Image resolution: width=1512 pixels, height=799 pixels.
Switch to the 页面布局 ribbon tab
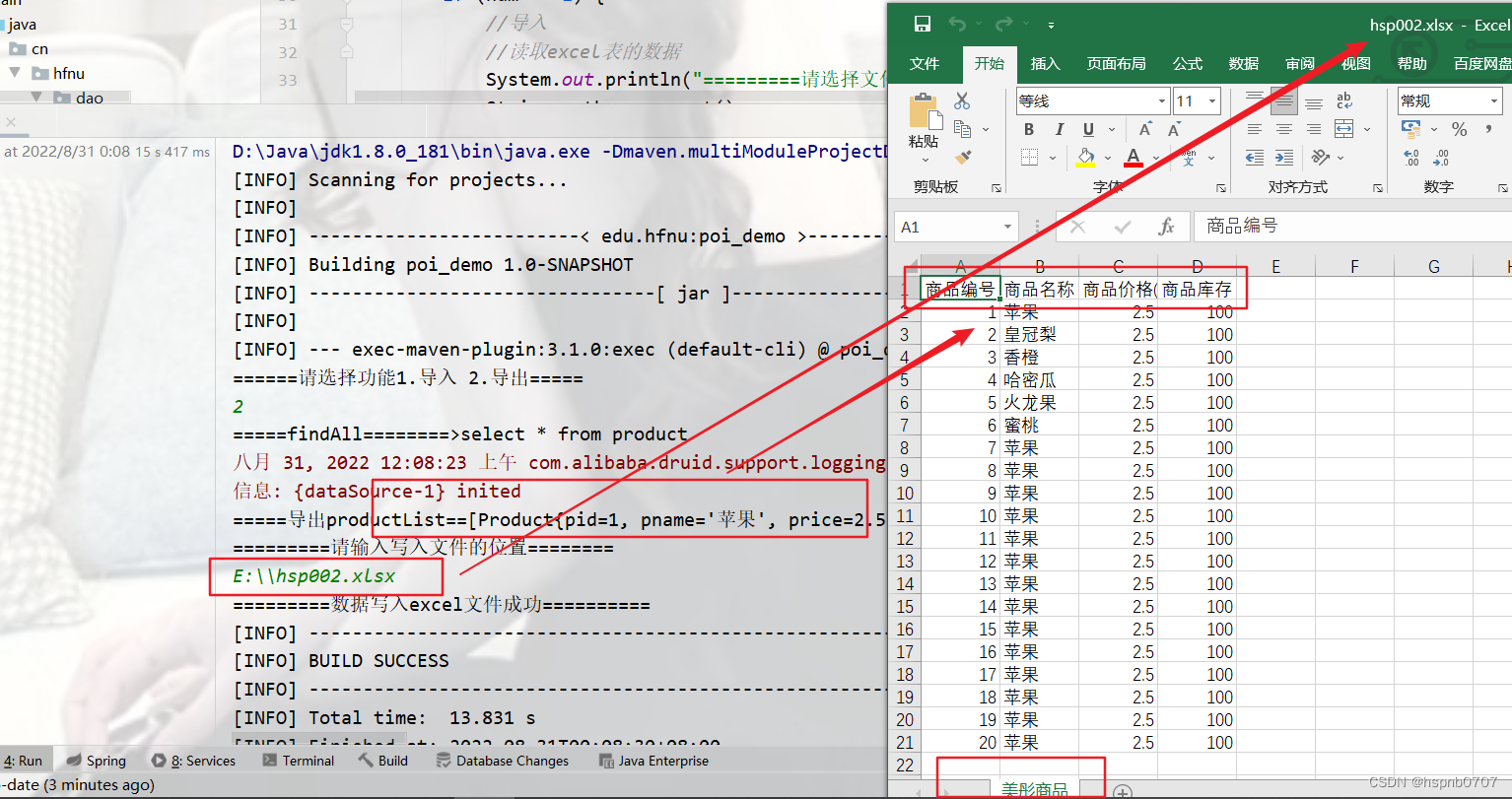(1117, 63)
